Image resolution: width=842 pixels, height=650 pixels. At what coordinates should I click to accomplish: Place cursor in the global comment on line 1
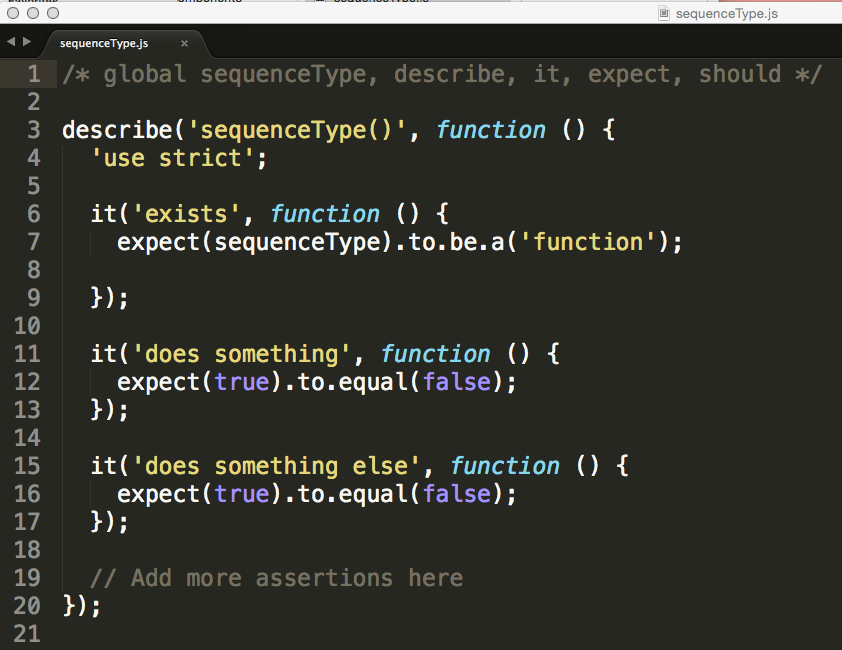point(440,74)
